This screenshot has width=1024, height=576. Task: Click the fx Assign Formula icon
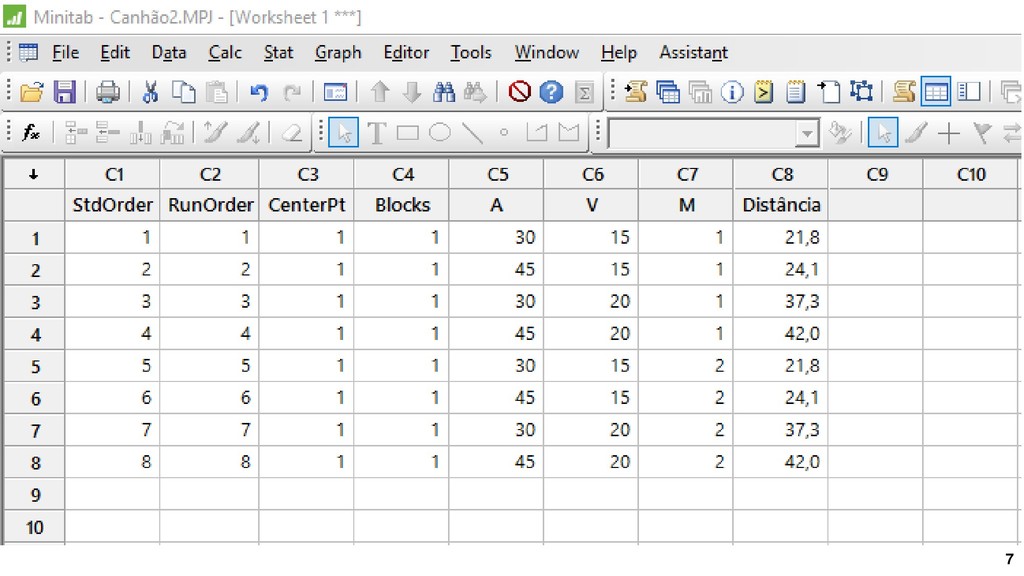(x=31, y=133)
